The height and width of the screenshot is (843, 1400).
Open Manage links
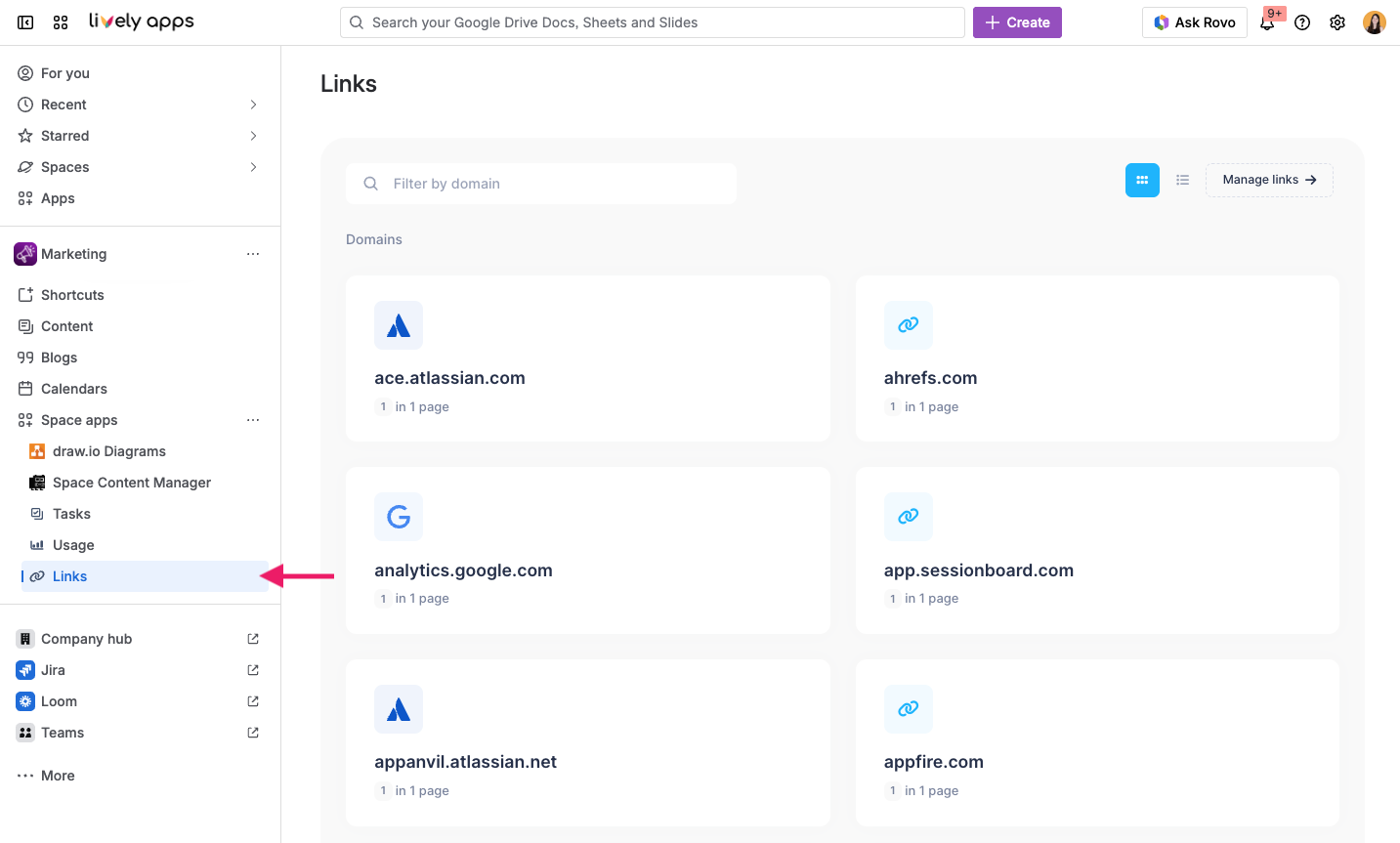[x=1269, y=180]
